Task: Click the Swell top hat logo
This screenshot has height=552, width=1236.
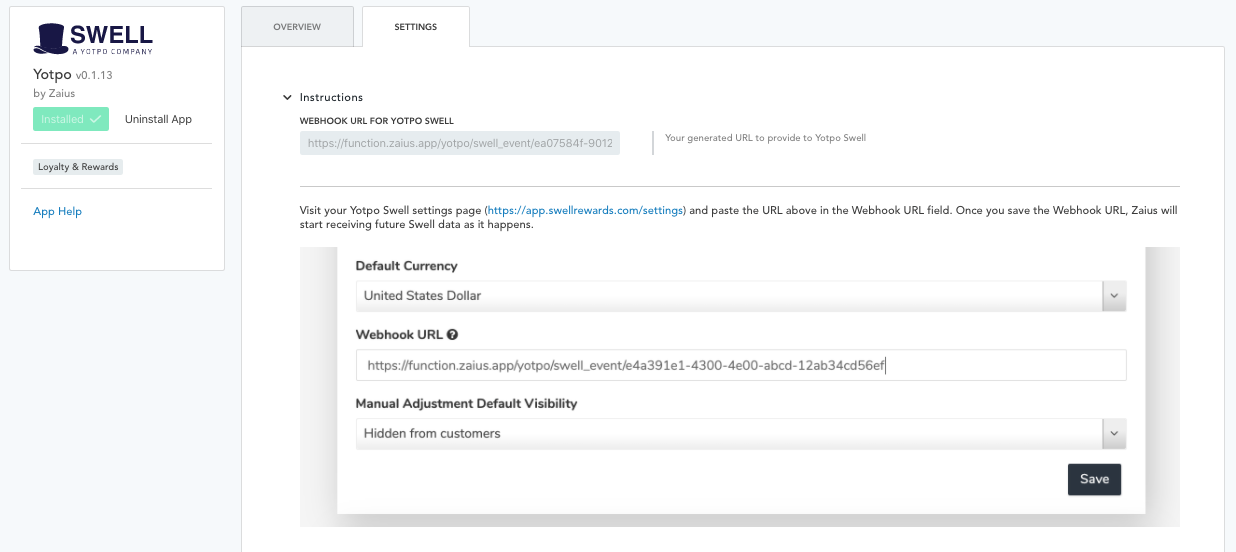Action: (94, 38)
